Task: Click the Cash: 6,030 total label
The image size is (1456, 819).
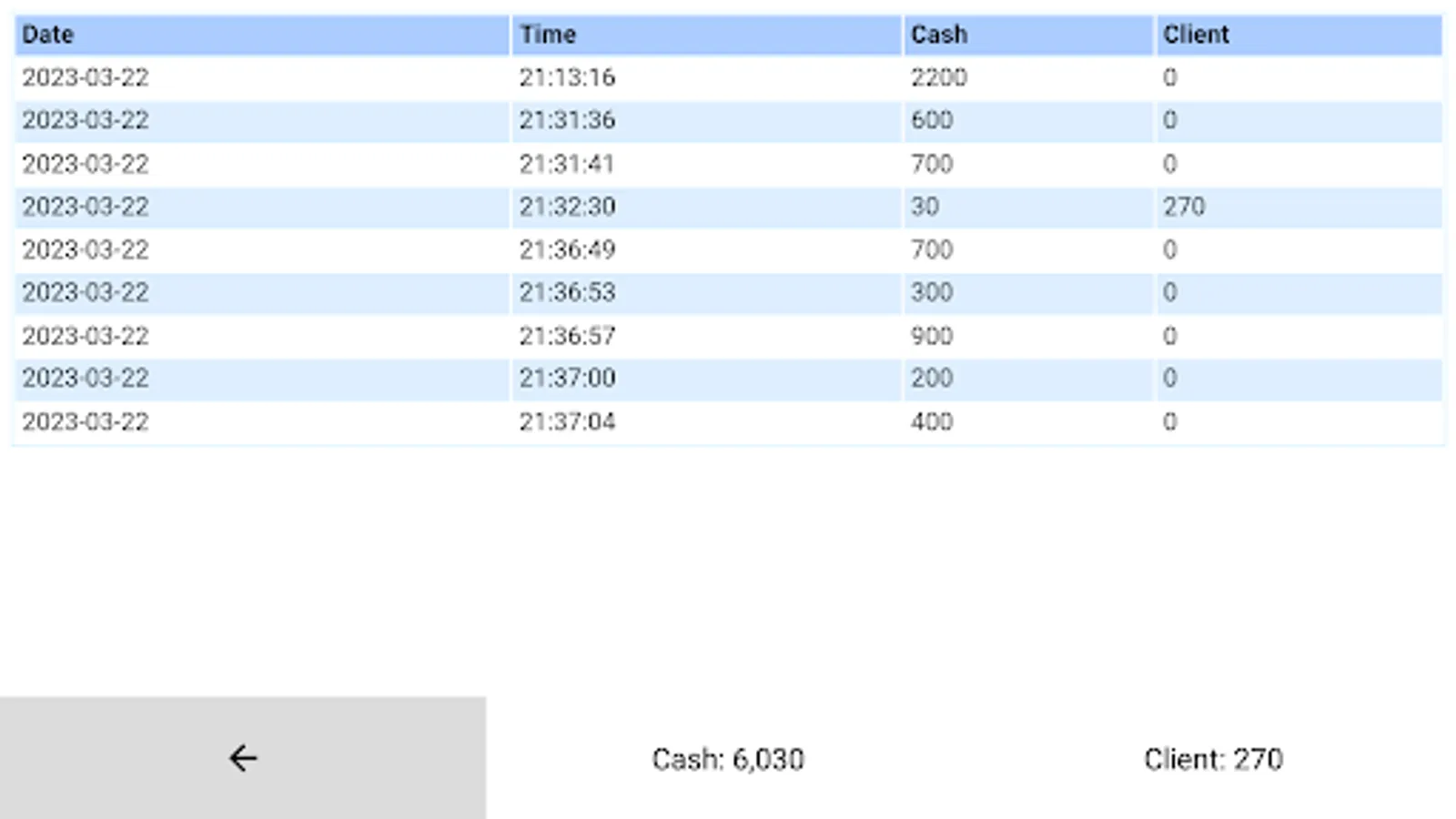Action: (728, 759)
